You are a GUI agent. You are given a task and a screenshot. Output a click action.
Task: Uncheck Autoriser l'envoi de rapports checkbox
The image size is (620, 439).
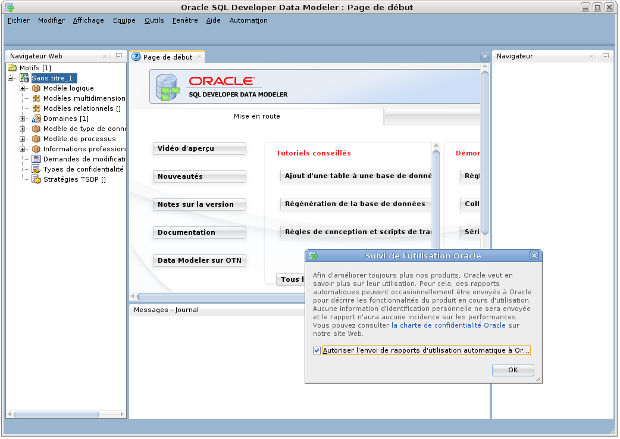click(x=317, y=350)
